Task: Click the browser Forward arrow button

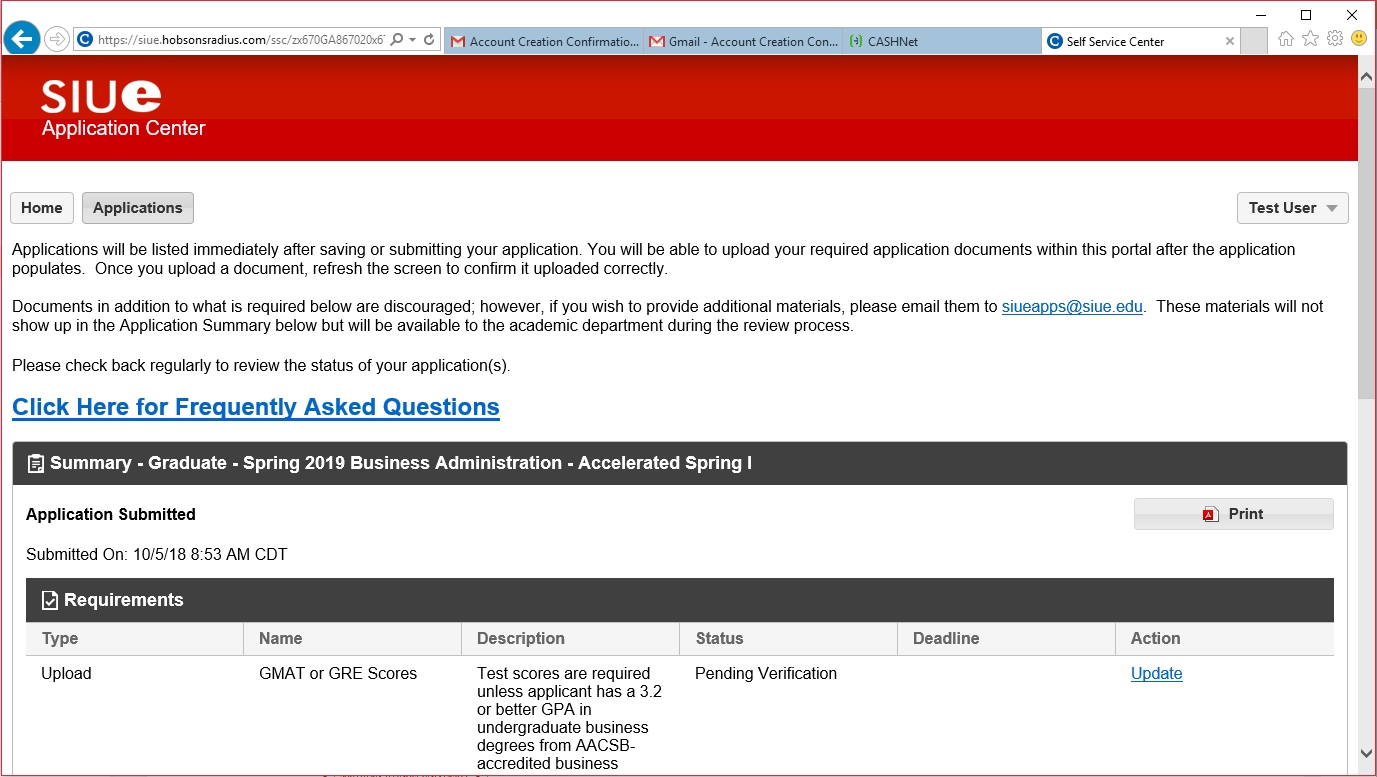Action: tap(57, 40)
